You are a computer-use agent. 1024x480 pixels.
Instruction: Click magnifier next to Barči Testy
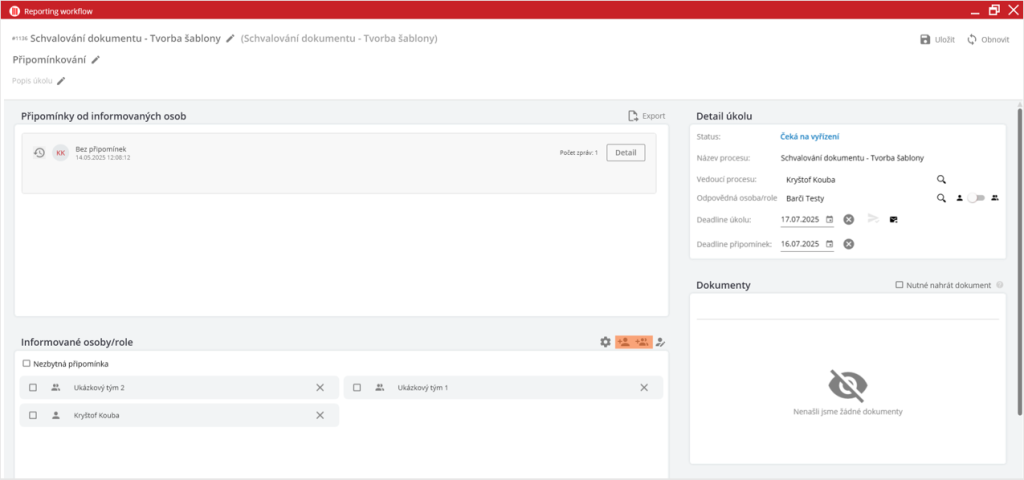[941, 198]
